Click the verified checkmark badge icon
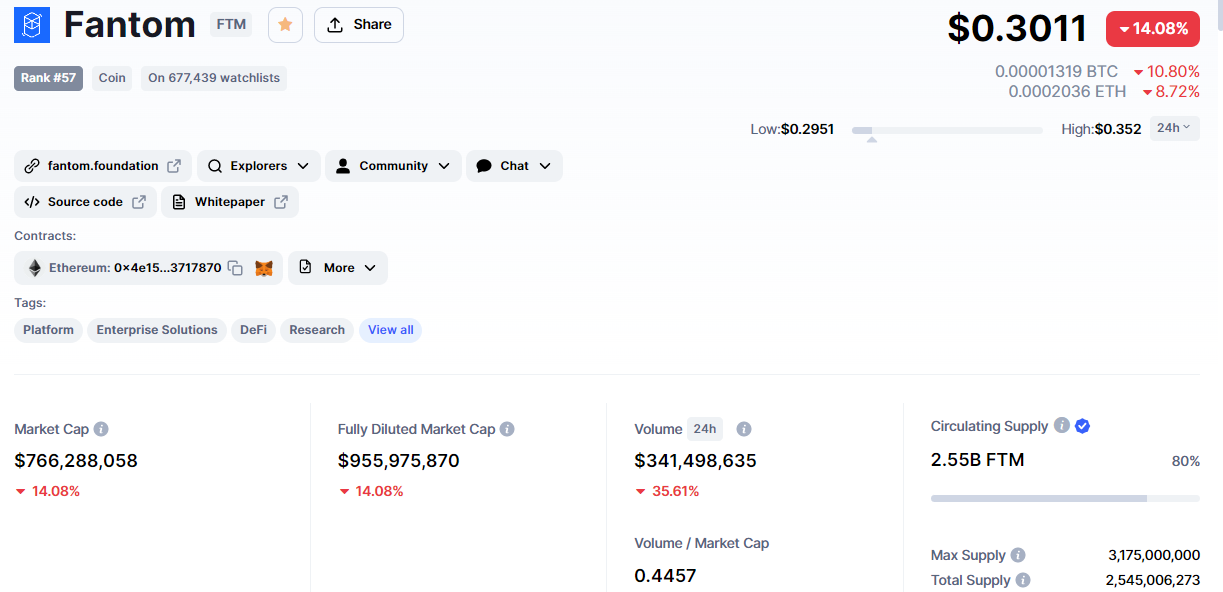1223x592 pixels. pyautogui.click(x=1082, y=426)
